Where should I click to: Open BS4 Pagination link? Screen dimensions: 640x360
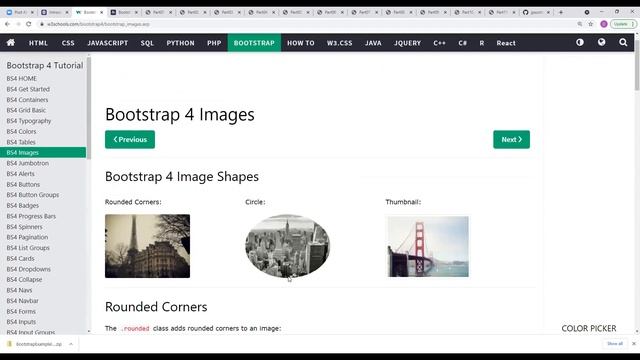pos(27,237)
